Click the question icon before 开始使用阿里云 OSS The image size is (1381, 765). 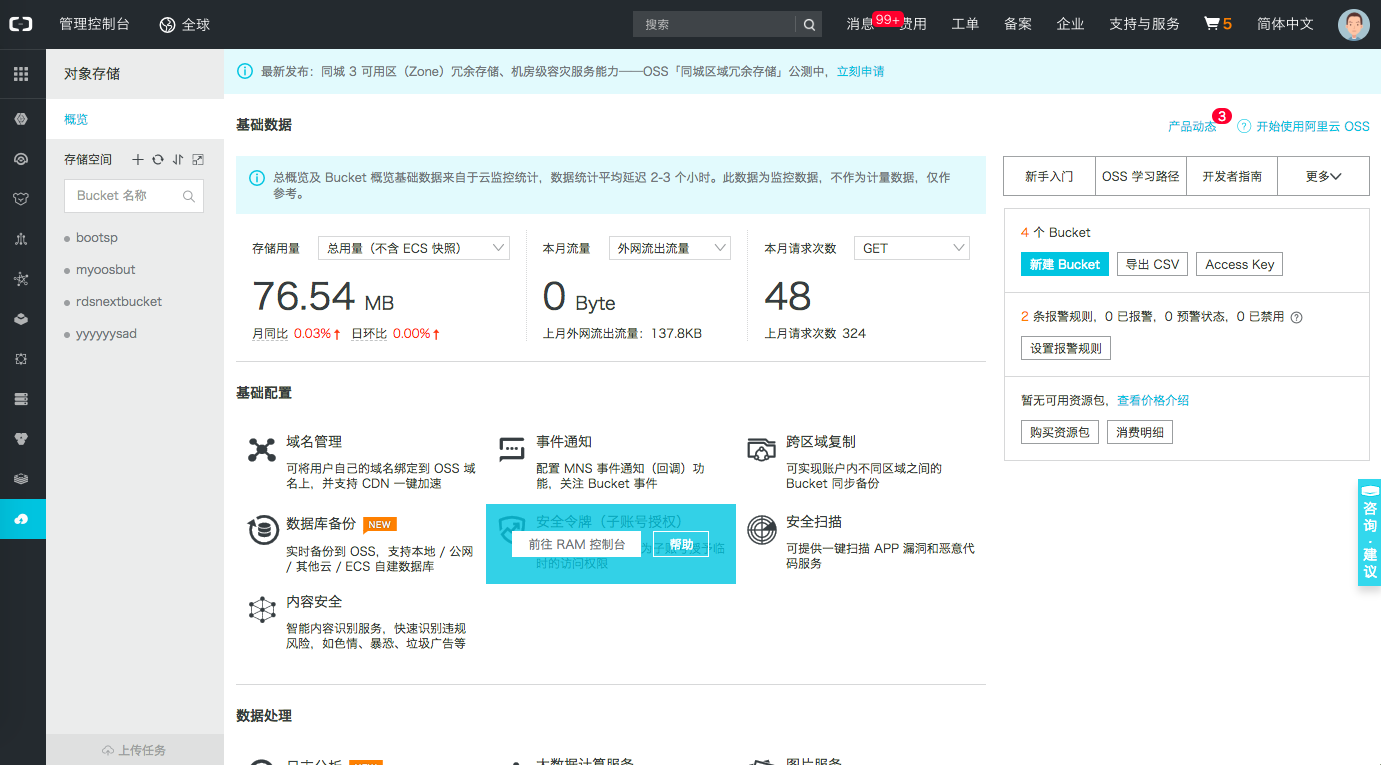pos(1244,126)
